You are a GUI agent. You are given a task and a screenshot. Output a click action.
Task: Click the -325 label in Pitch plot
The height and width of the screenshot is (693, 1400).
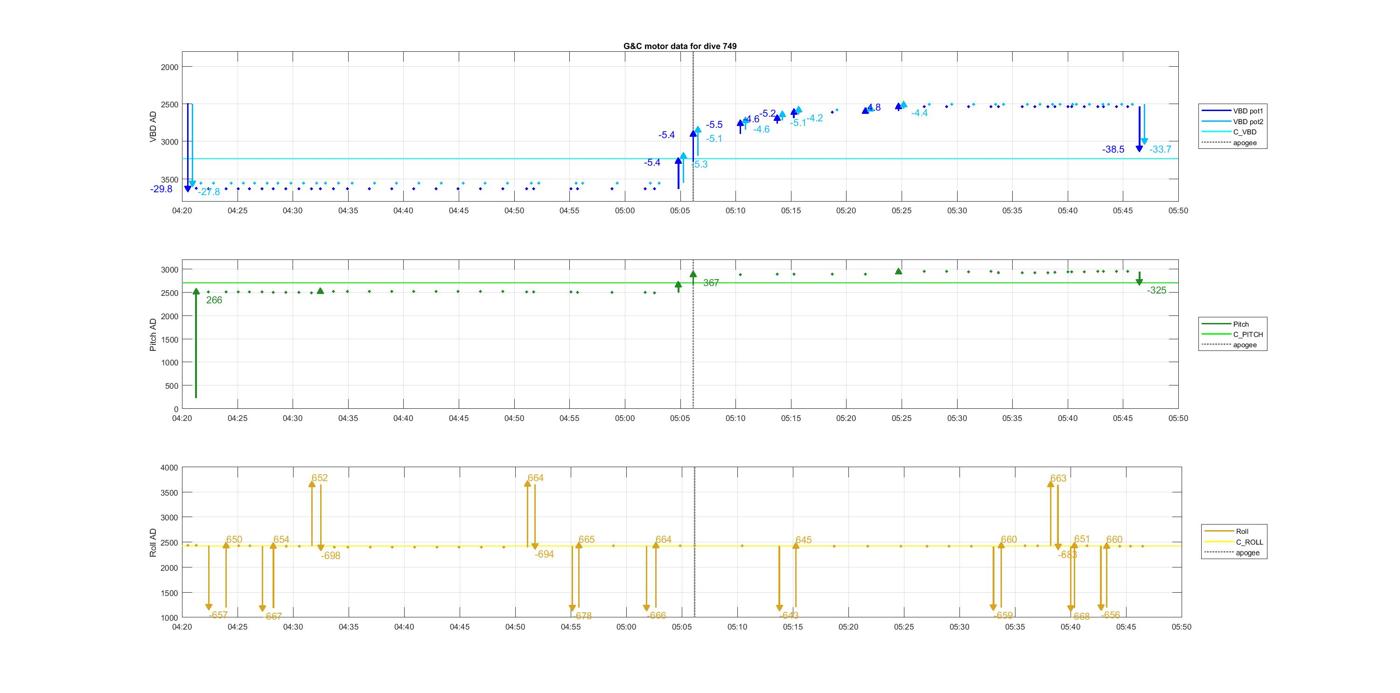click(x=1156, y=290)
